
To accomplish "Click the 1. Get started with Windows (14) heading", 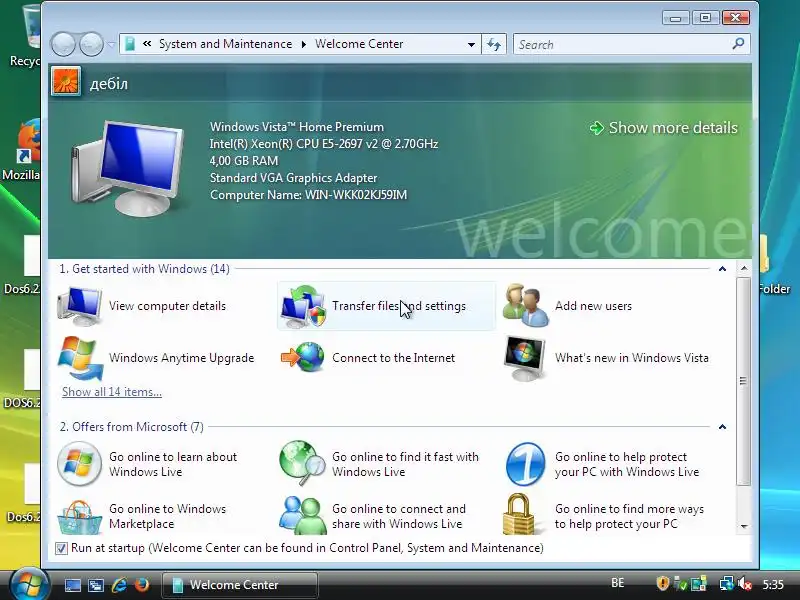I will pyautogui.click(x=144, y=269).
